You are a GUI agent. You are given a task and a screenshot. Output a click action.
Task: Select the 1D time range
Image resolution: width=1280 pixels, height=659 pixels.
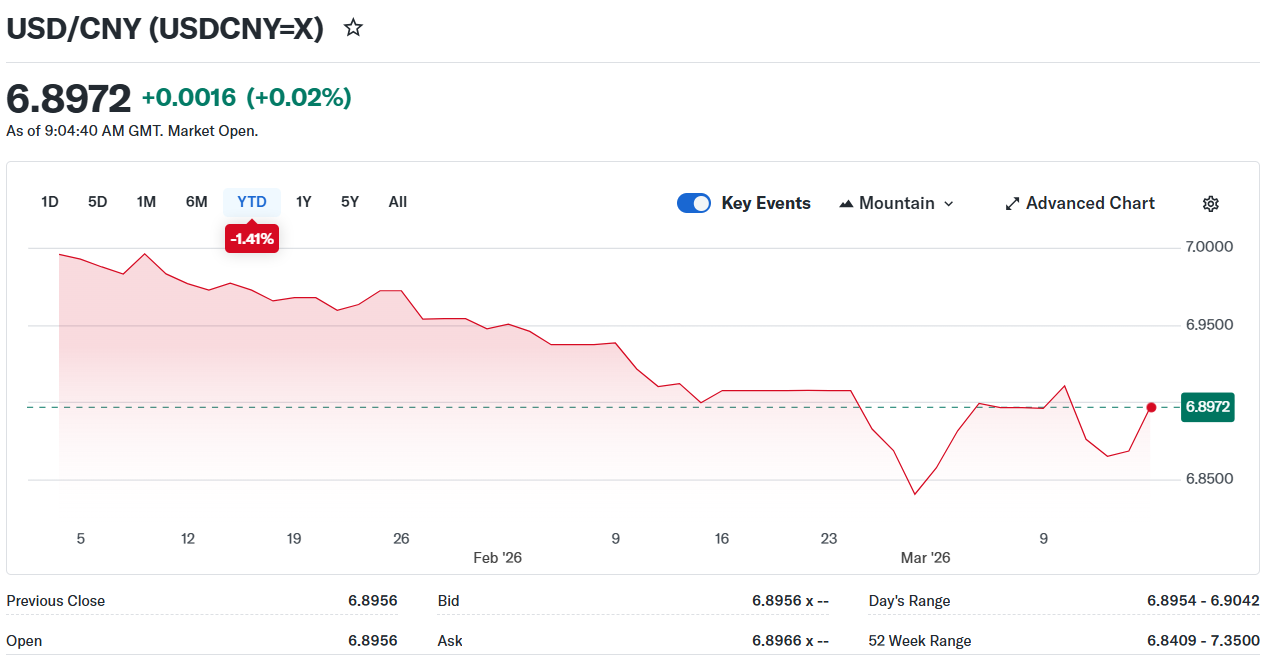(50, 202)
